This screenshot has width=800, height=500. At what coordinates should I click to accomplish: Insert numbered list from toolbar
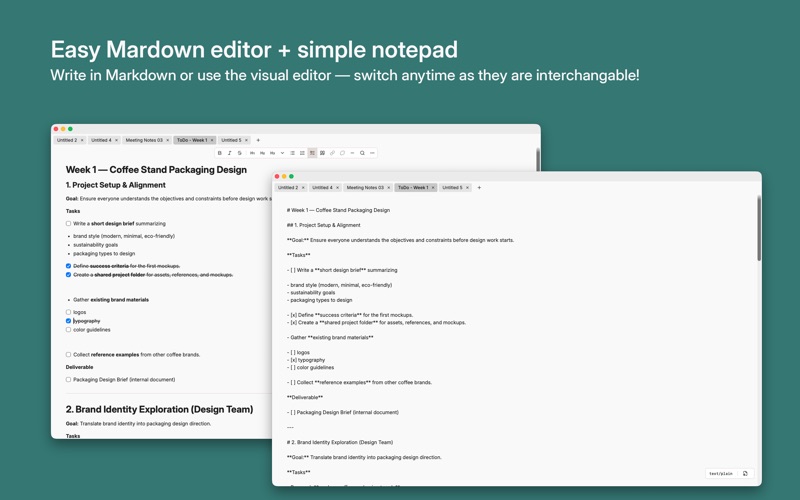tap(302, 153)
